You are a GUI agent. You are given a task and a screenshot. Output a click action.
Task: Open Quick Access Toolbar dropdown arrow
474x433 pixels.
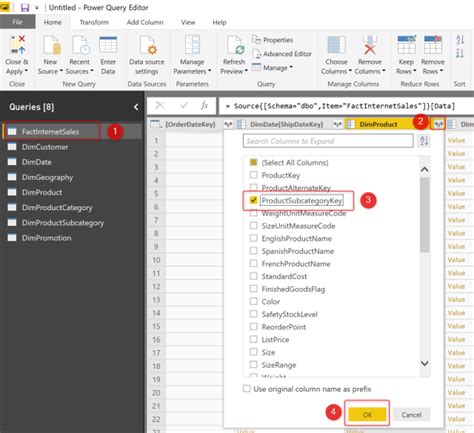pyautogui.click(x=37, y=8)
